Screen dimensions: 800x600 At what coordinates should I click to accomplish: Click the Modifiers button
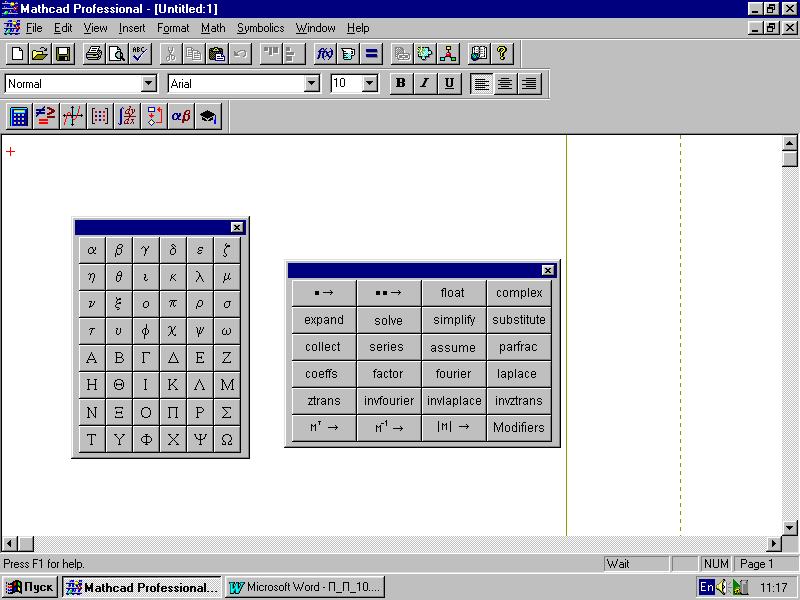point(518,428)
